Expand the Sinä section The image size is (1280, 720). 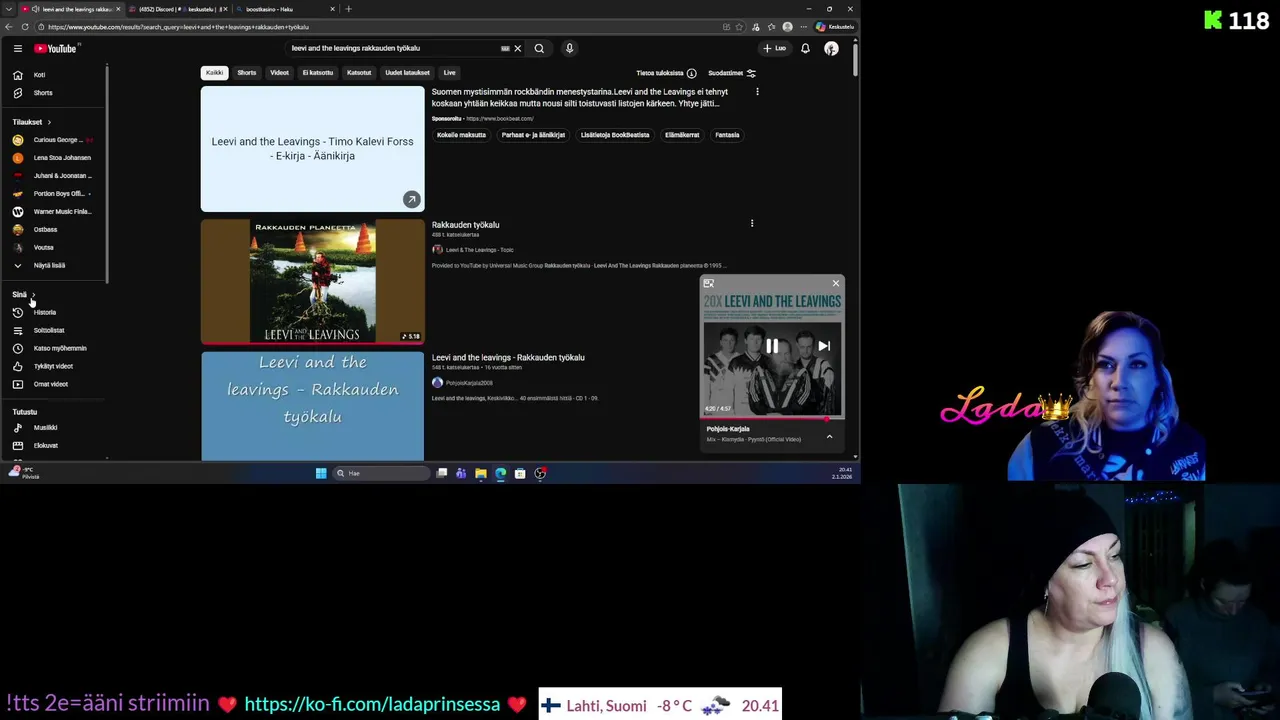click(x=23, y=295)
